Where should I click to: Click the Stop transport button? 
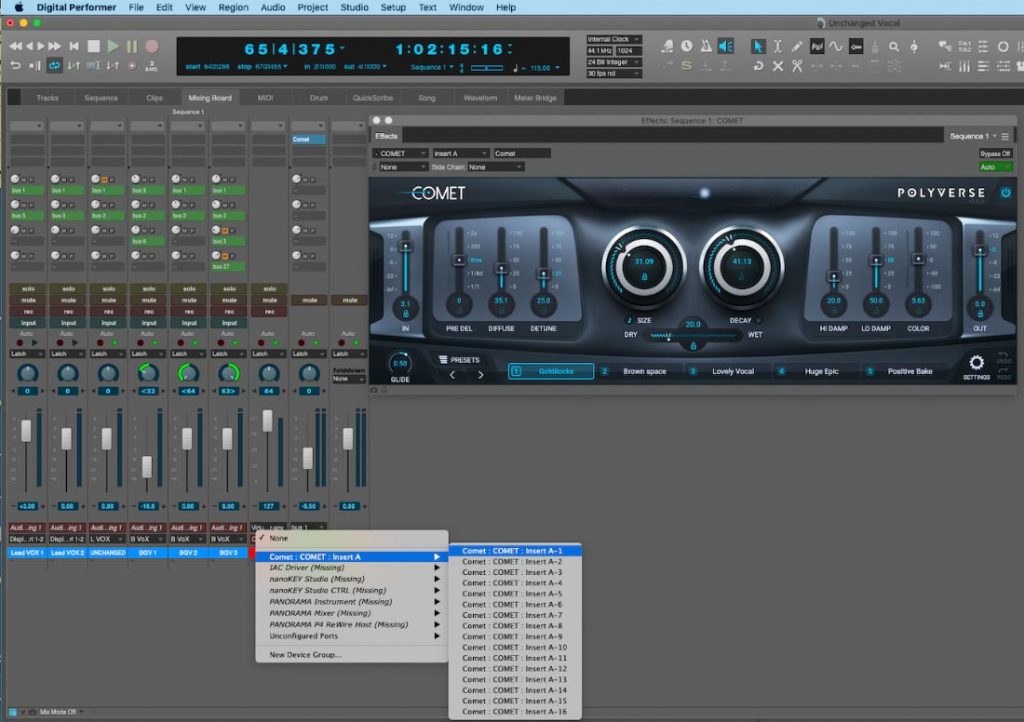93,46
